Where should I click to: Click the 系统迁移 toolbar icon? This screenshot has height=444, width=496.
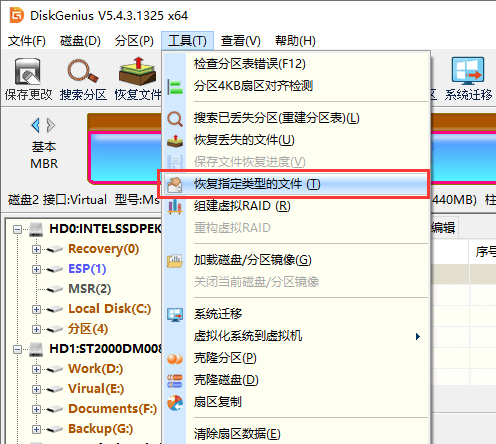tap(468, 79)
